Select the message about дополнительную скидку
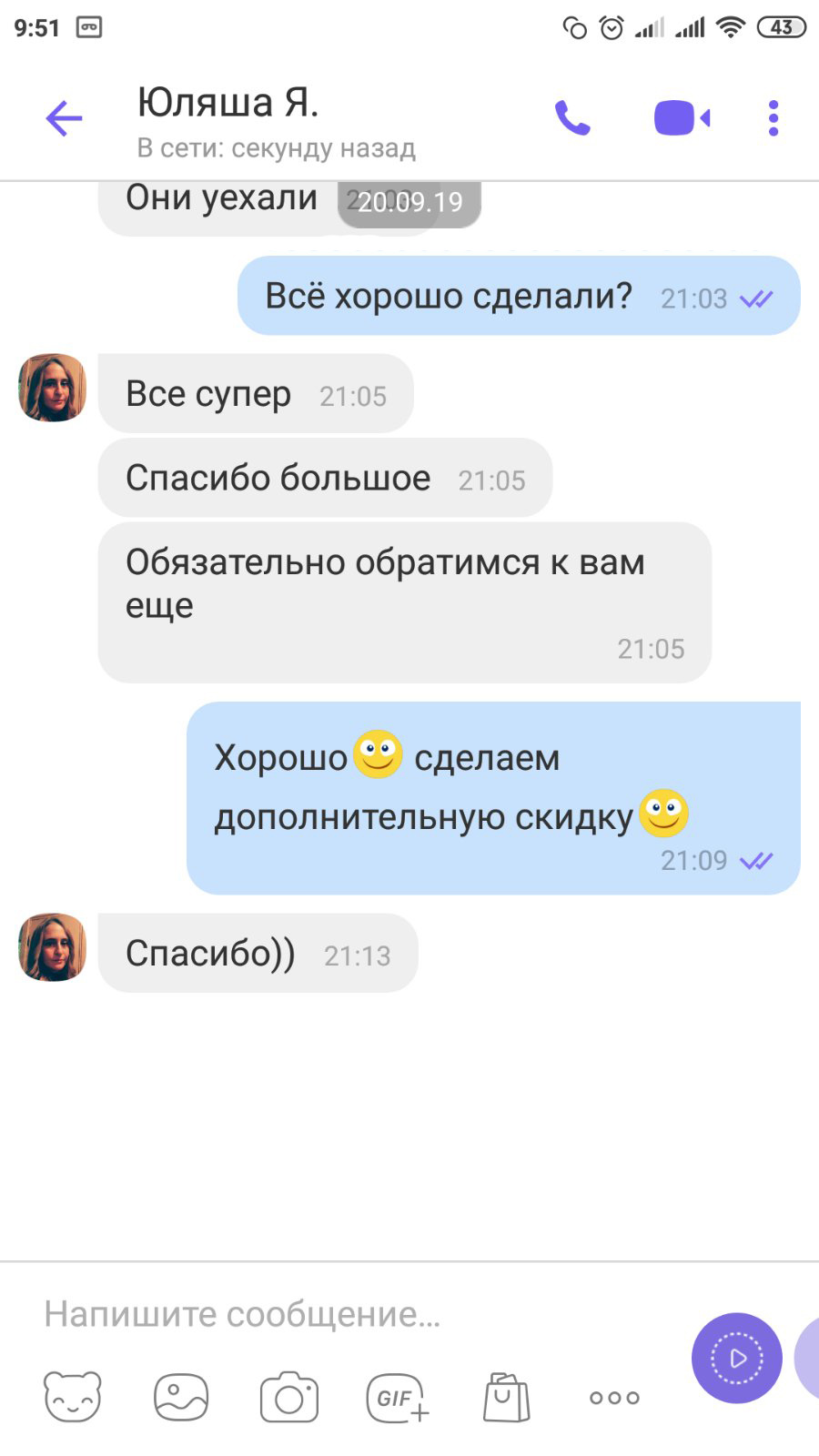This screenshot has width=819, height=1456. 493,798
